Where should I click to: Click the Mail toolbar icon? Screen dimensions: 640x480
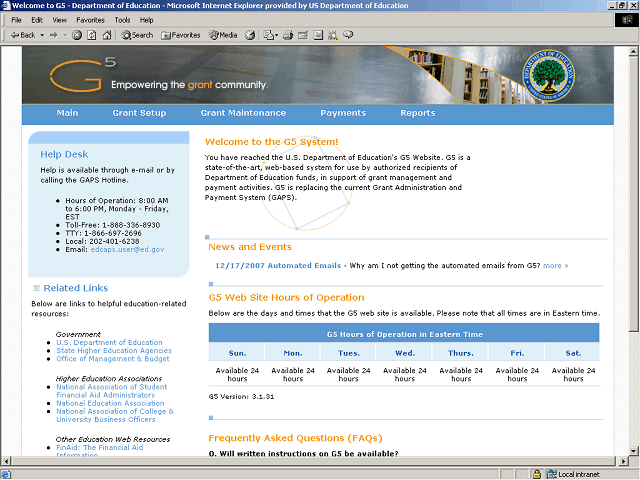tap(268, 36)
